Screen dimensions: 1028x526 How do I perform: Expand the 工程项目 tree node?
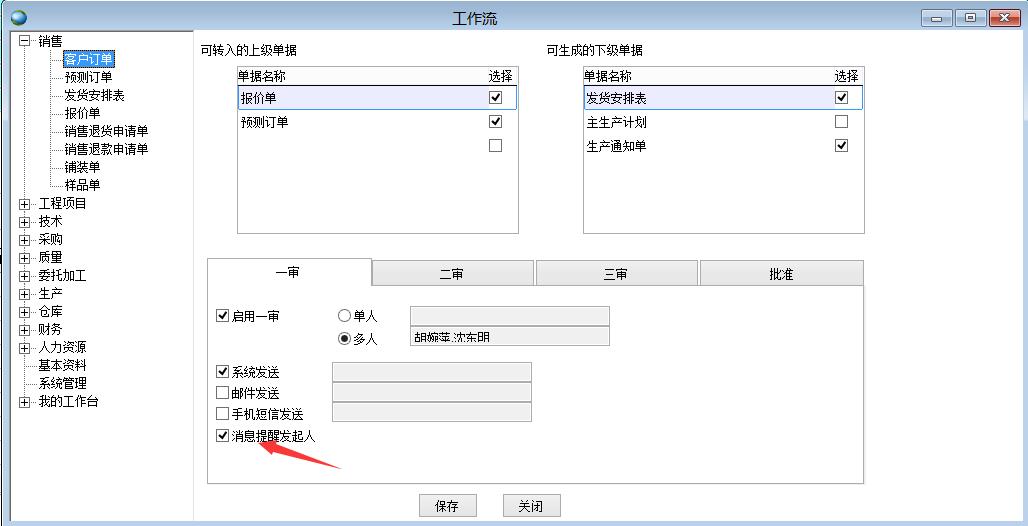[x=25, y=204]
